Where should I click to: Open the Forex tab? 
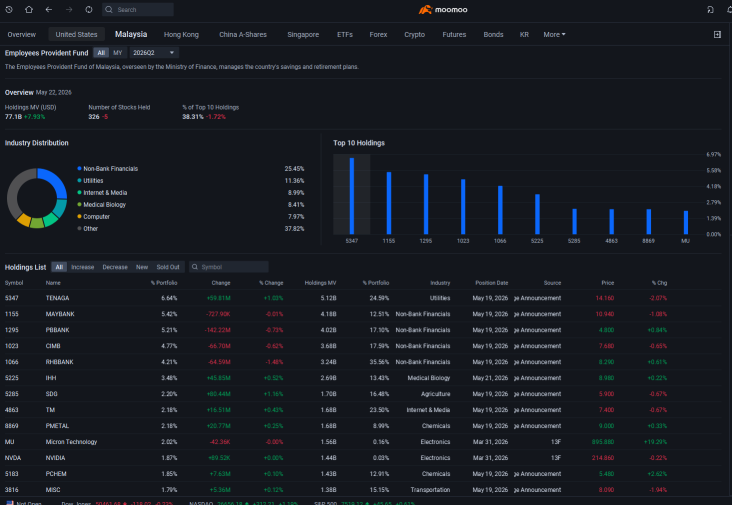coord(378,35)
